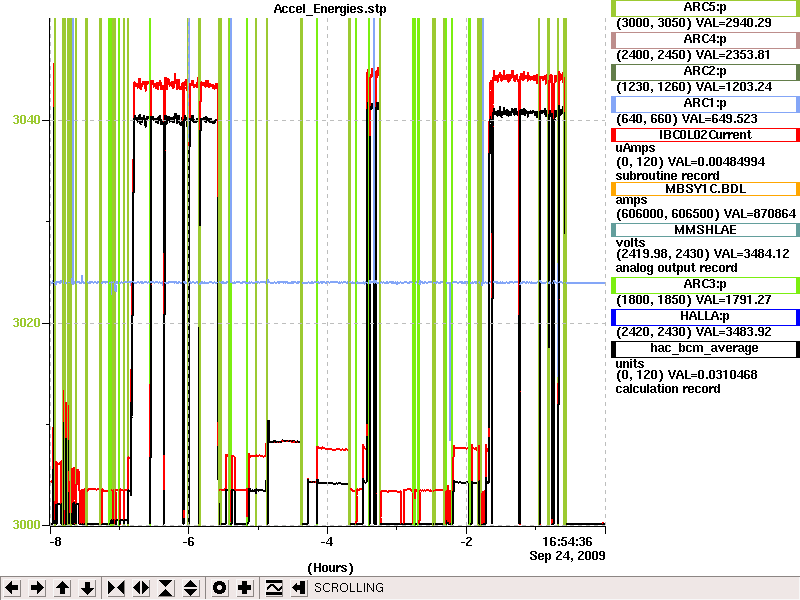
Task: Click the plus crosshair icon in toolbar
Action: tap(244, 588)
